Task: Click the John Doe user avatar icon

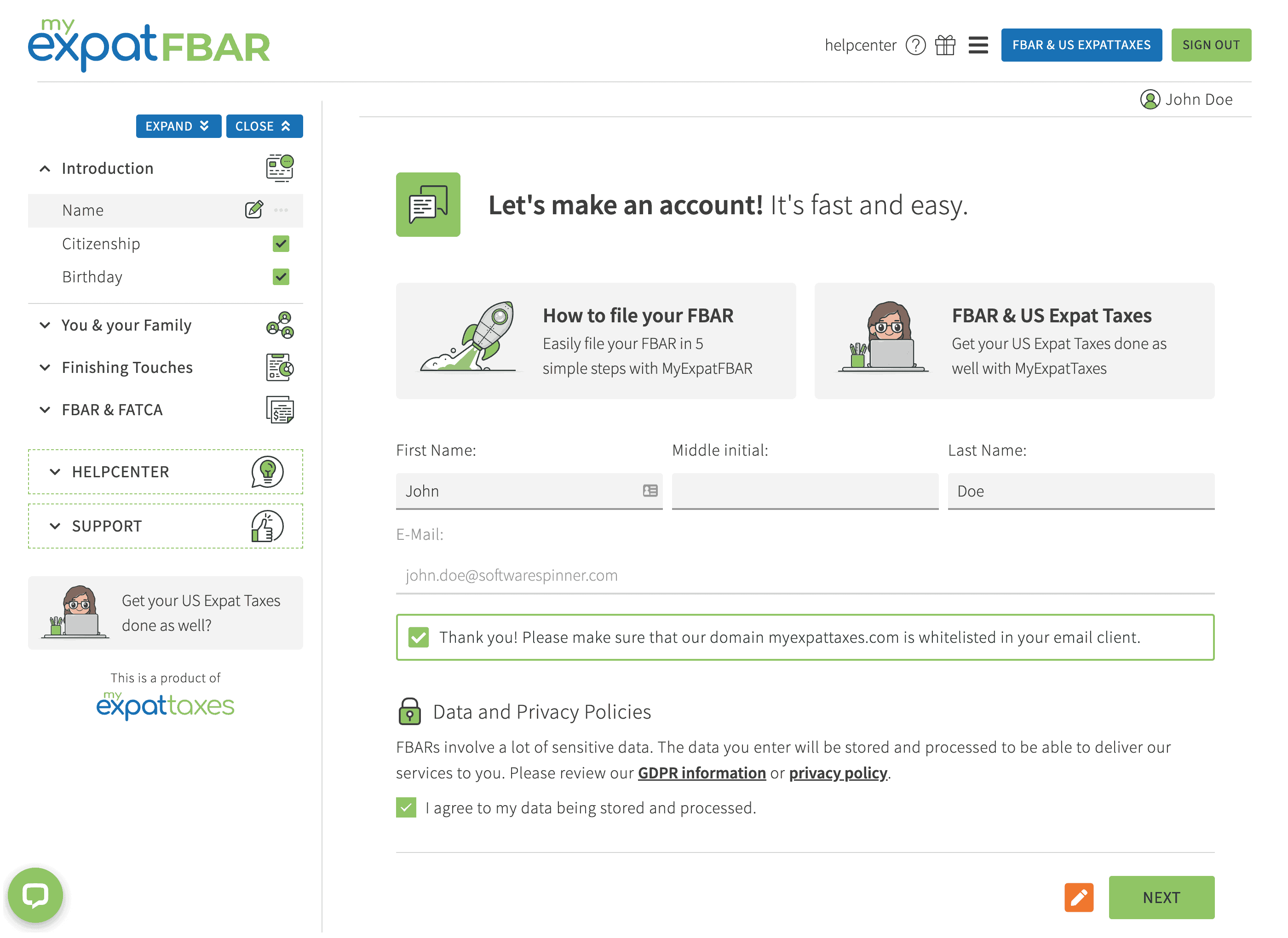Action: coord(1150,99)
